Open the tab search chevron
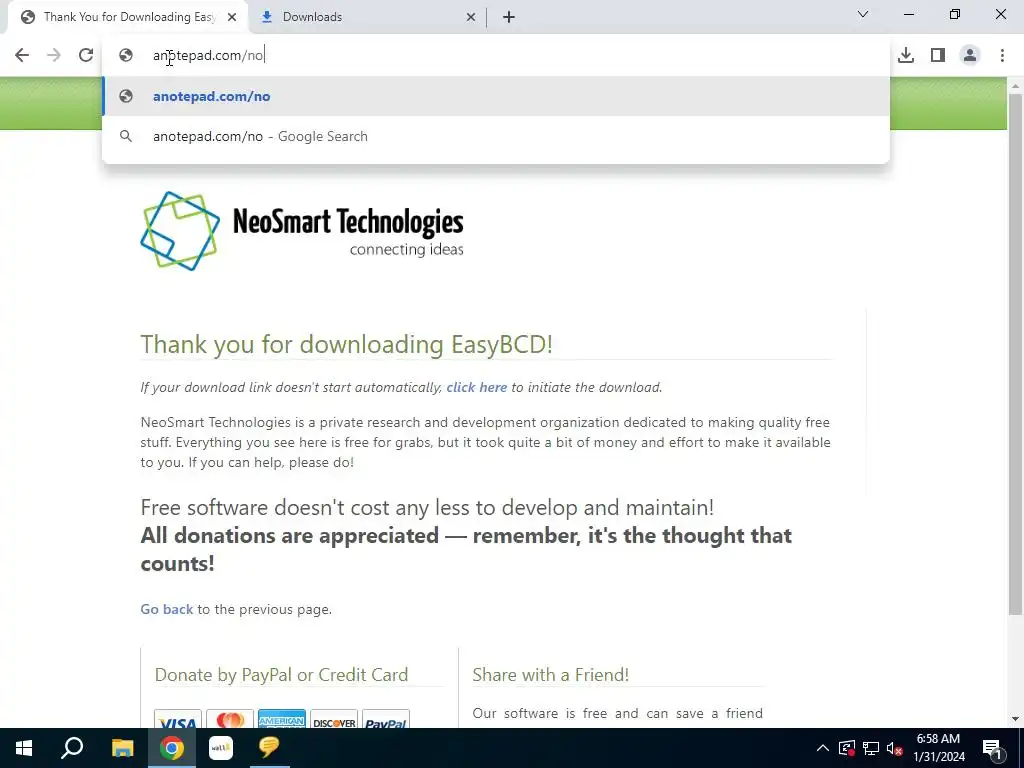Image resolution: width=1024 pixels, height=768 pixels. click(x=863, y=14)
